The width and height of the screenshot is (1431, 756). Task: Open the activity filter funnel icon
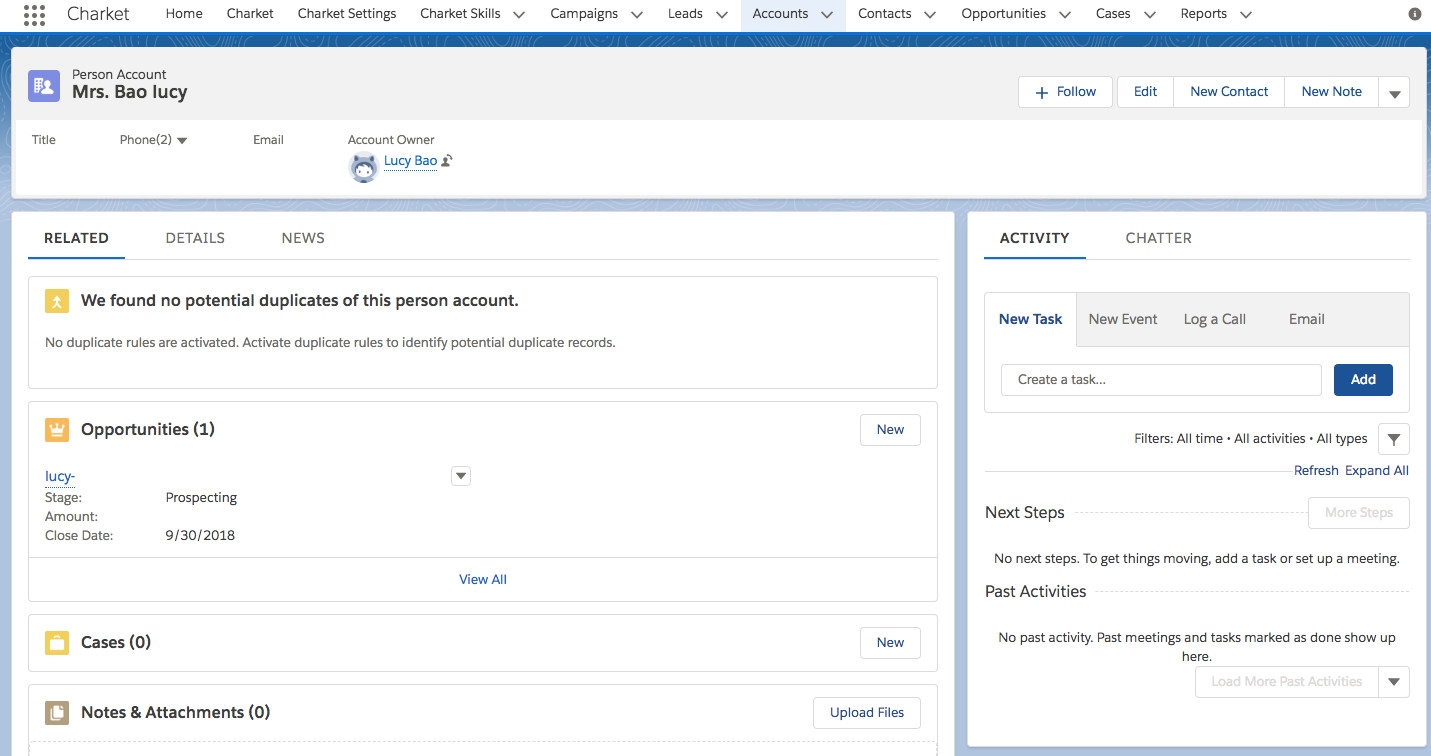pos(1393,439)
